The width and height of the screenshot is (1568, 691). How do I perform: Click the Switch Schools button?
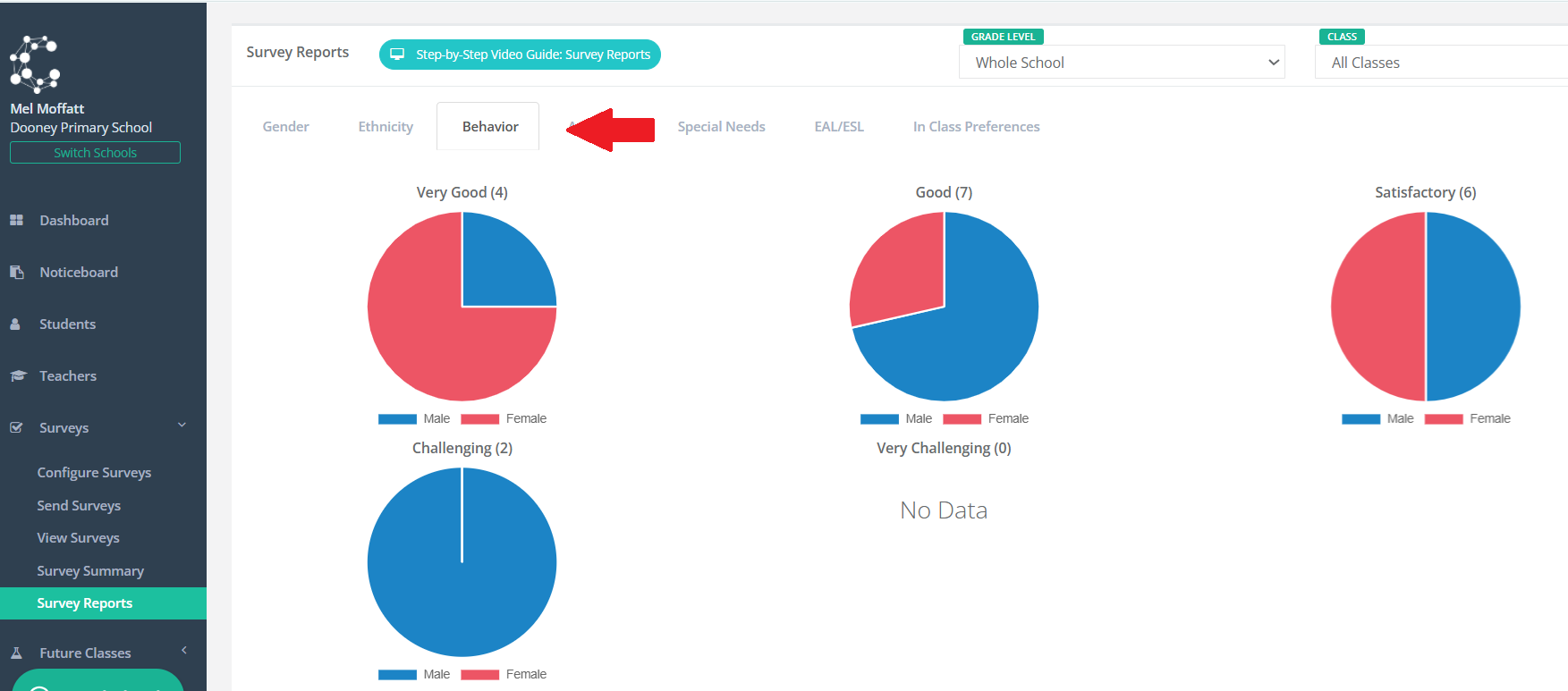pyautogui.click(x=95, y=153)
